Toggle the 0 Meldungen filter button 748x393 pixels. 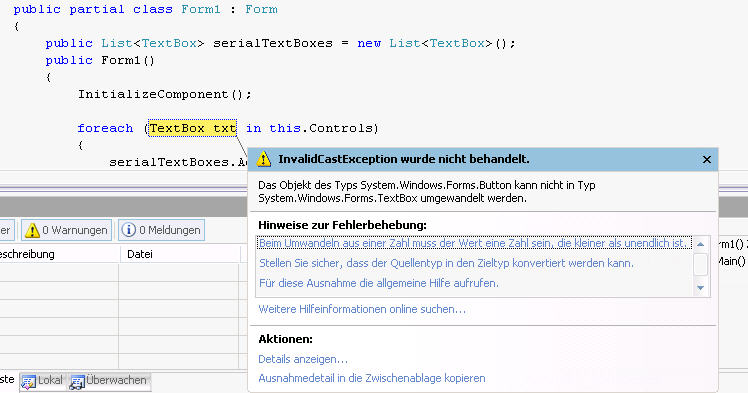[161, 230]
